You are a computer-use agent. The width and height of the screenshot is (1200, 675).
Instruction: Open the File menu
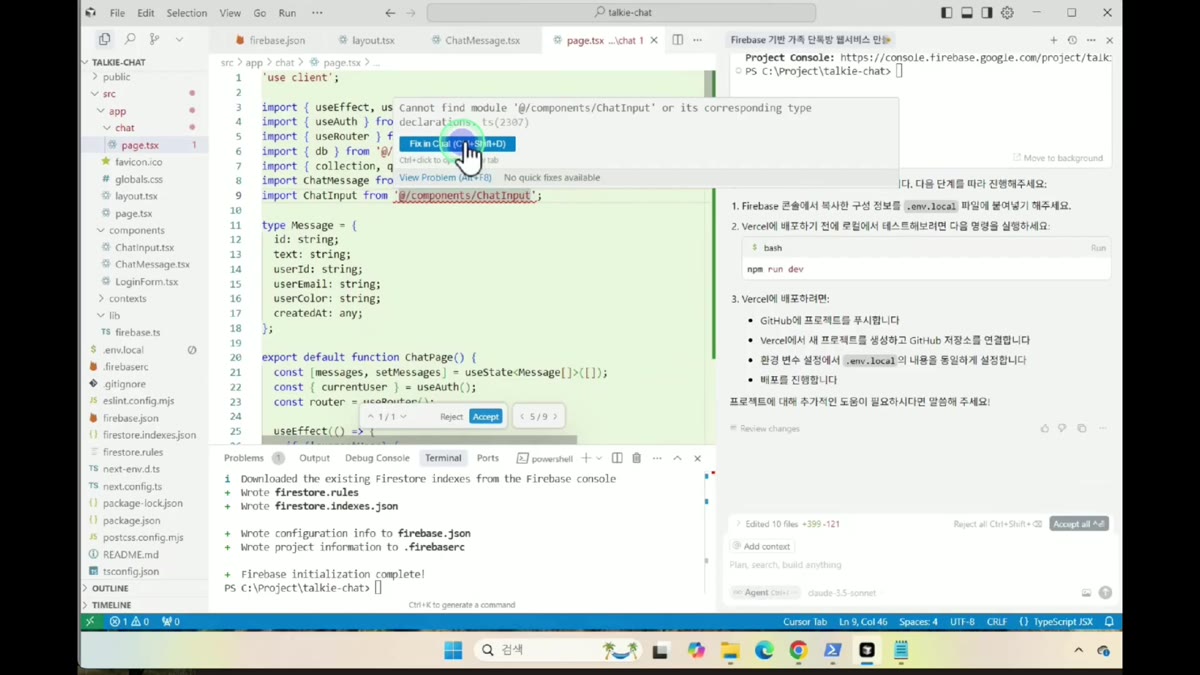(x=117, y=13)
